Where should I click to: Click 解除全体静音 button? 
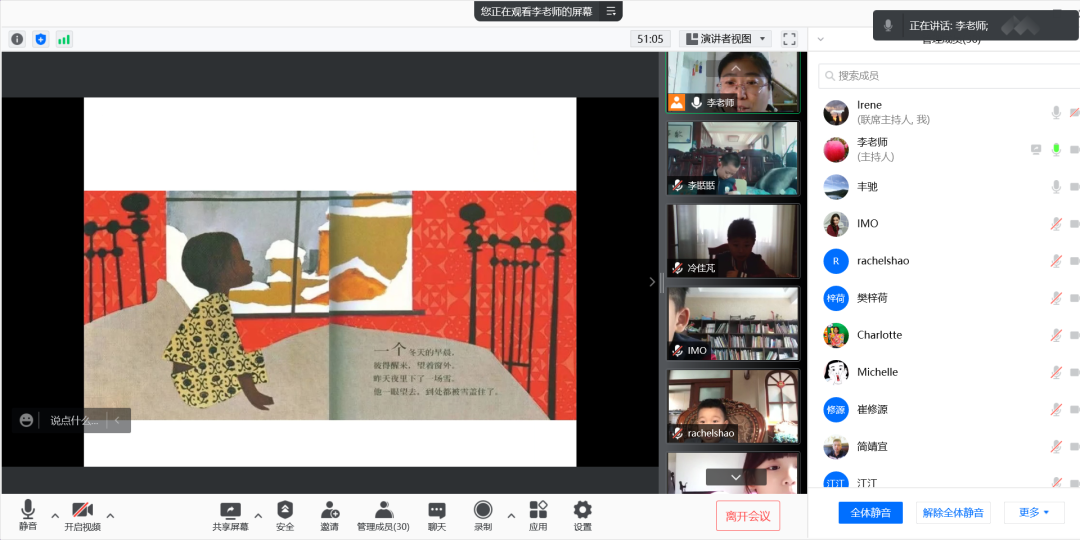tap(953, 512)
